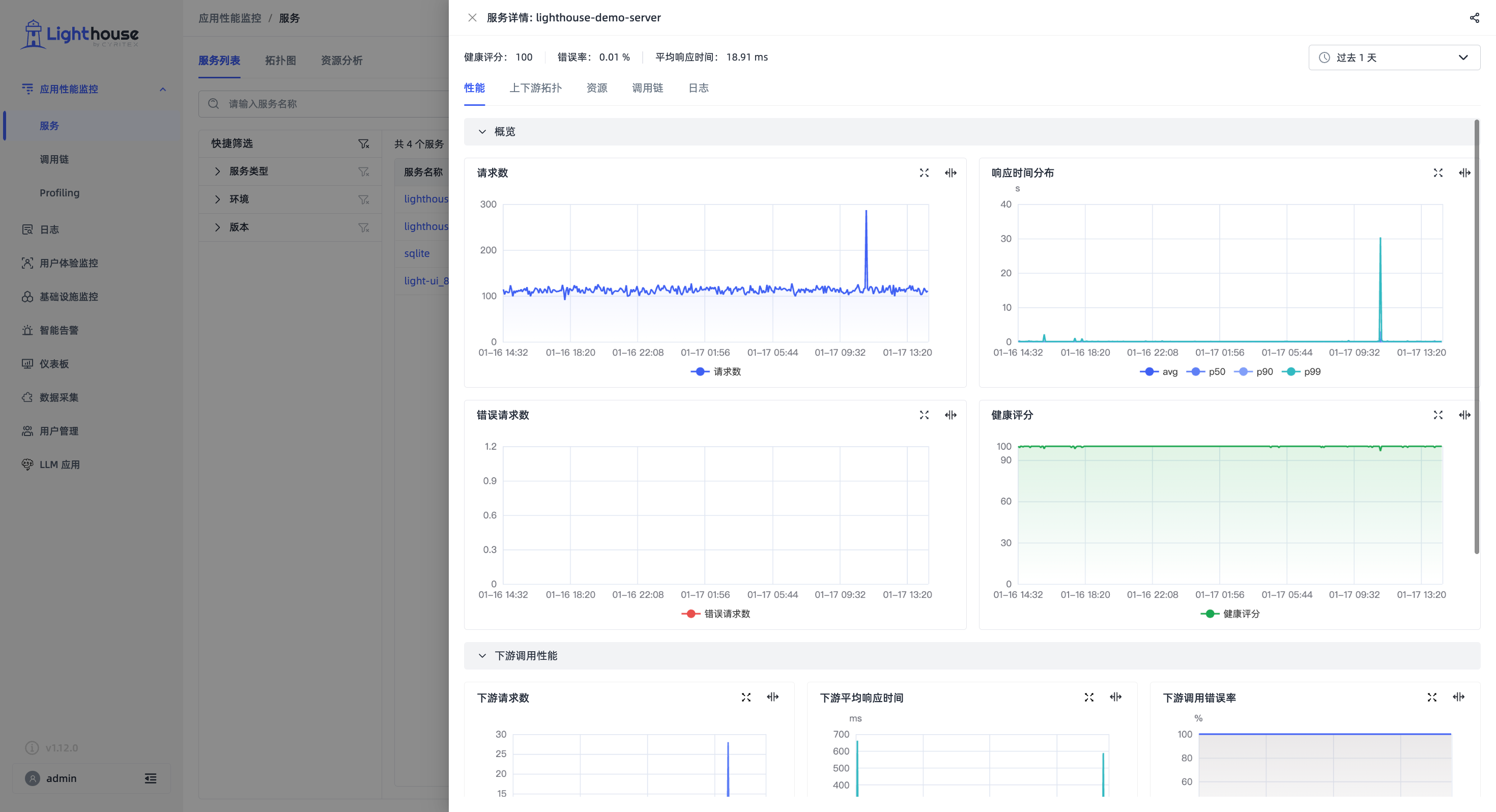Toggle the 健康评分 legend series
Screen dimensions: 1496x812
pyautogui.click(x=1230, y=614)
